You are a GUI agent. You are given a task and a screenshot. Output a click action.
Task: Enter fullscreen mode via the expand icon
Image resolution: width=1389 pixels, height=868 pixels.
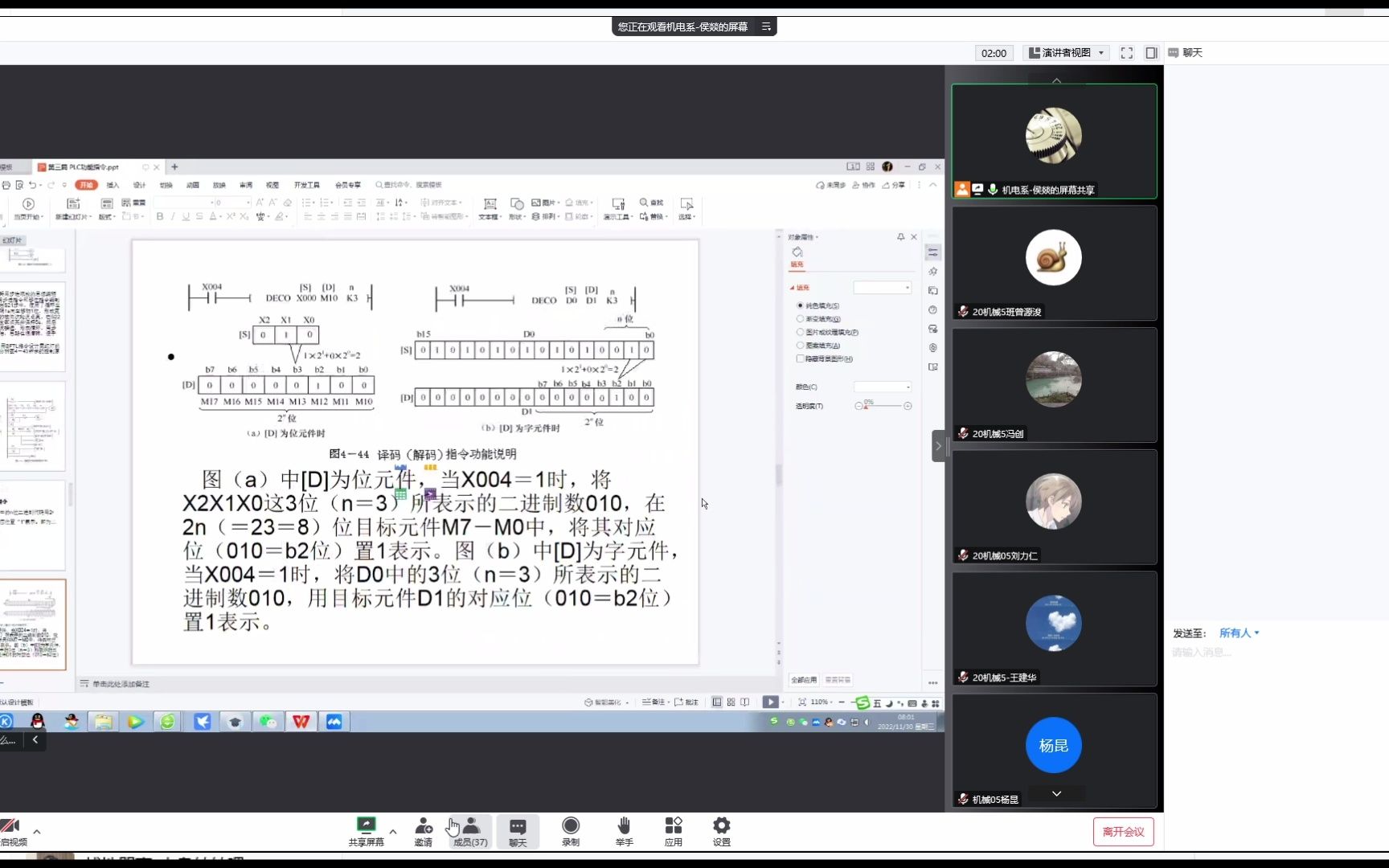[1127, 53]
